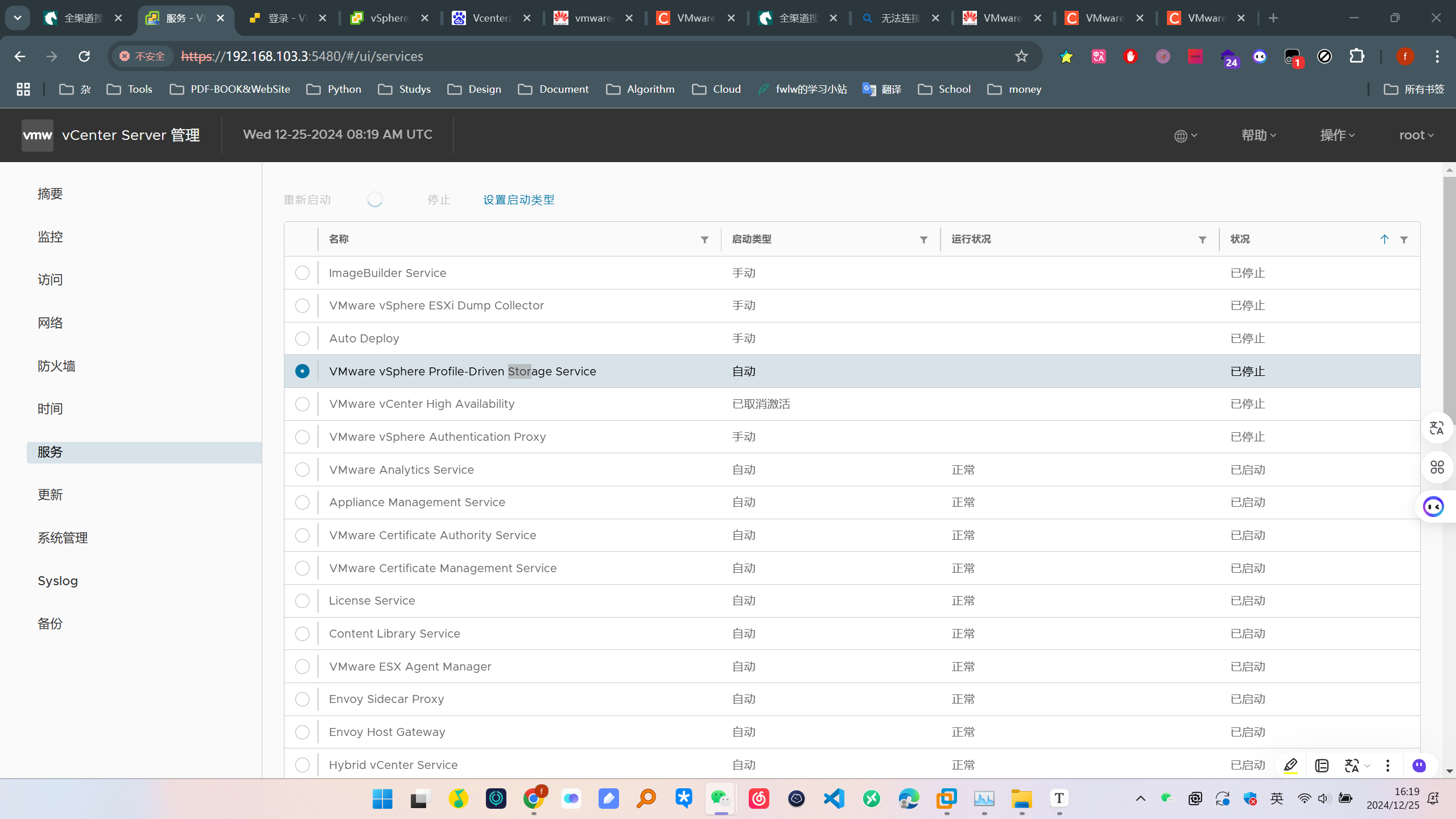Click the 已取消激活 startup type cell
Viewport: 1456px width, 819px height.
coord(761,404)
